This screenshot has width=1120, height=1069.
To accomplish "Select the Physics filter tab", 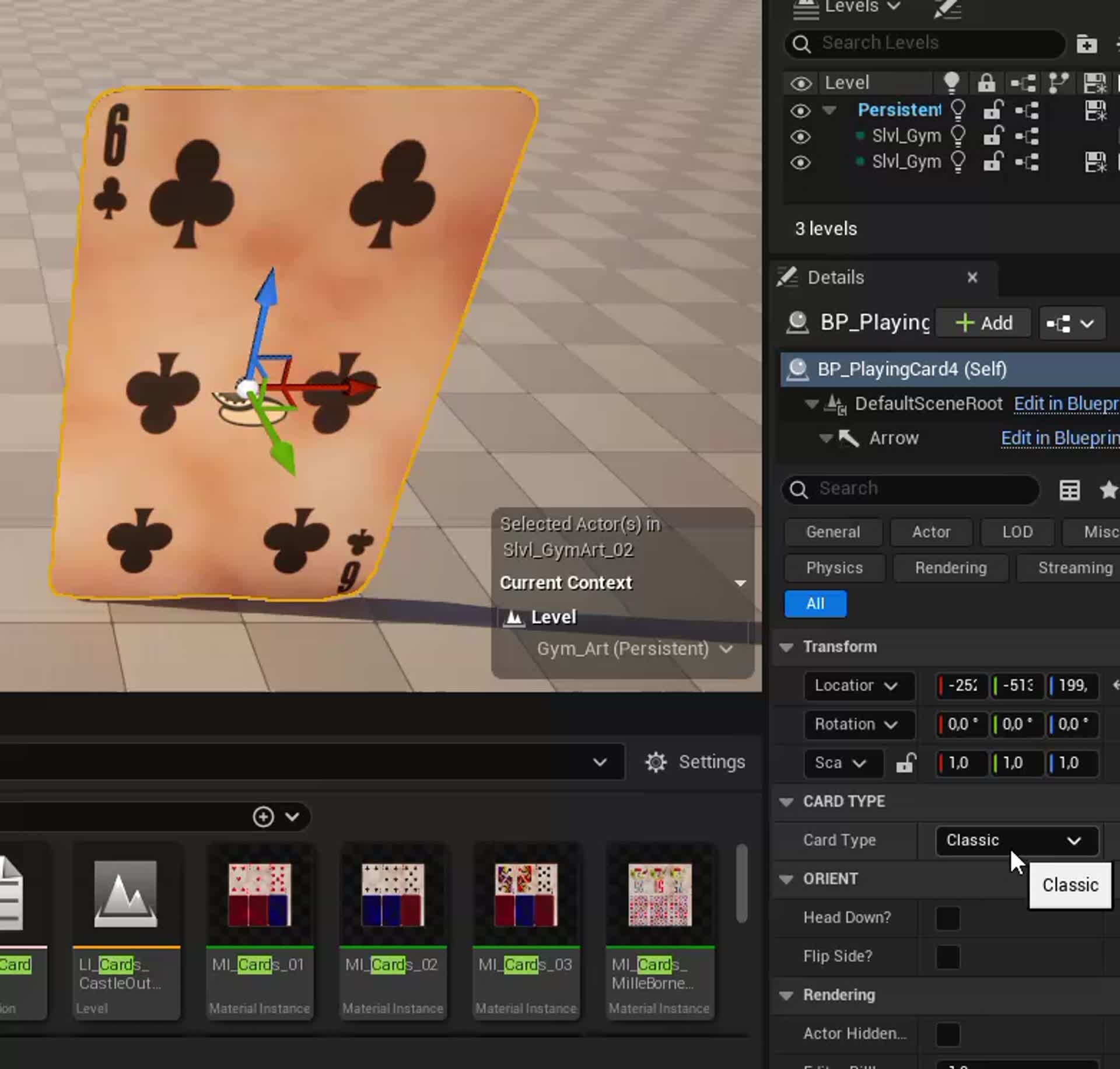I will [x=834, y=568].
